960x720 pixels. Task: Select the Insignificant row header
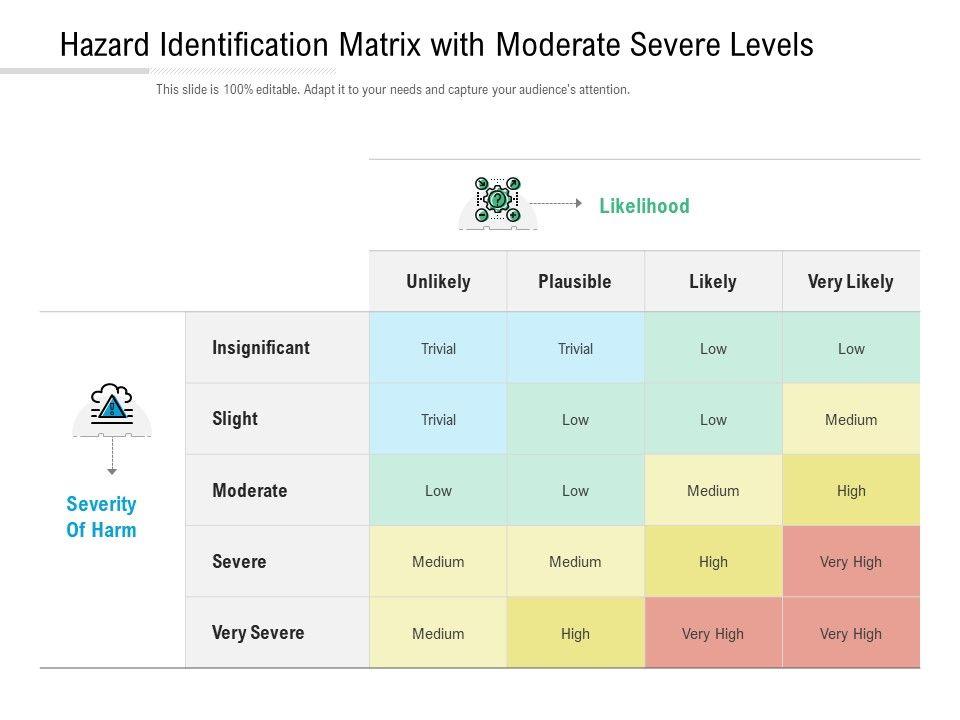[x=261, y=348]
